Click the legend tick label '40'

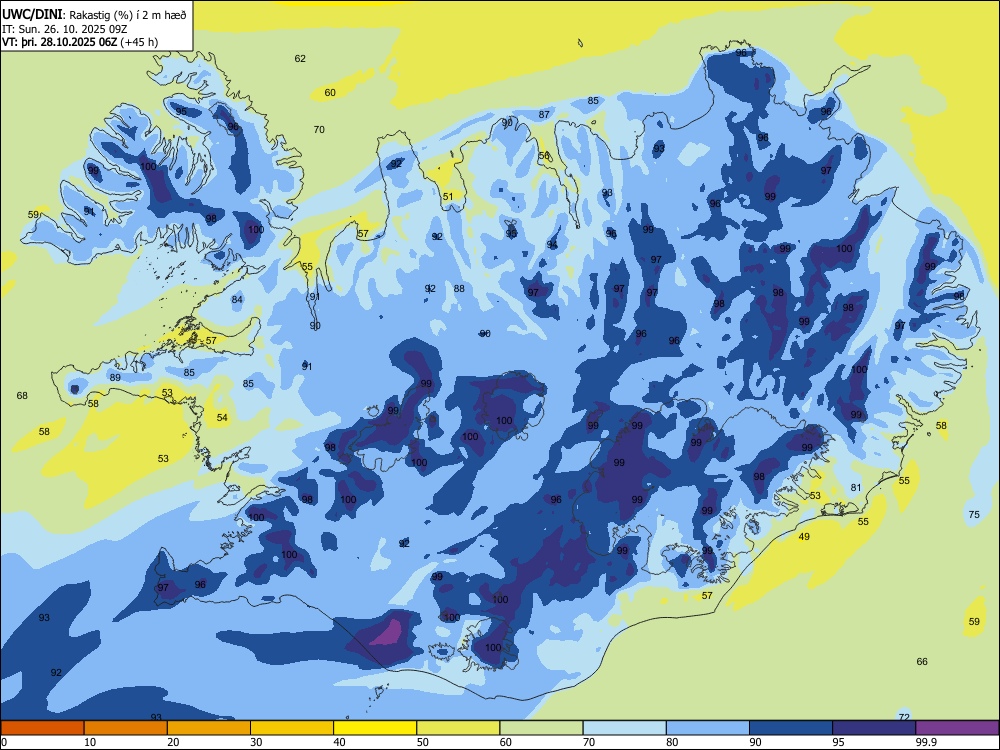click(339, 742)
